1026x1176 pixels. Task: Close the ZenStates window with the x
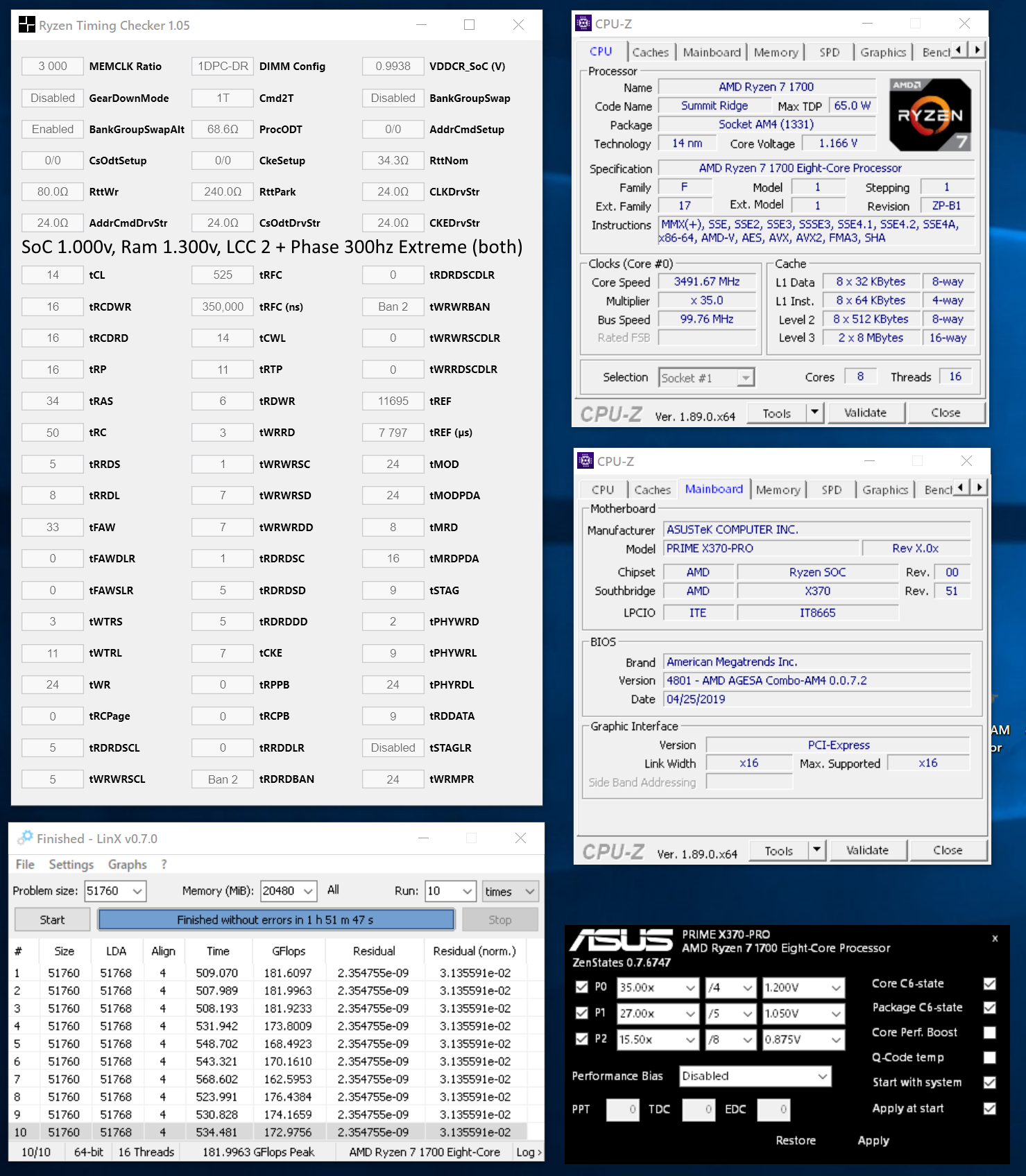click(995, 938)
